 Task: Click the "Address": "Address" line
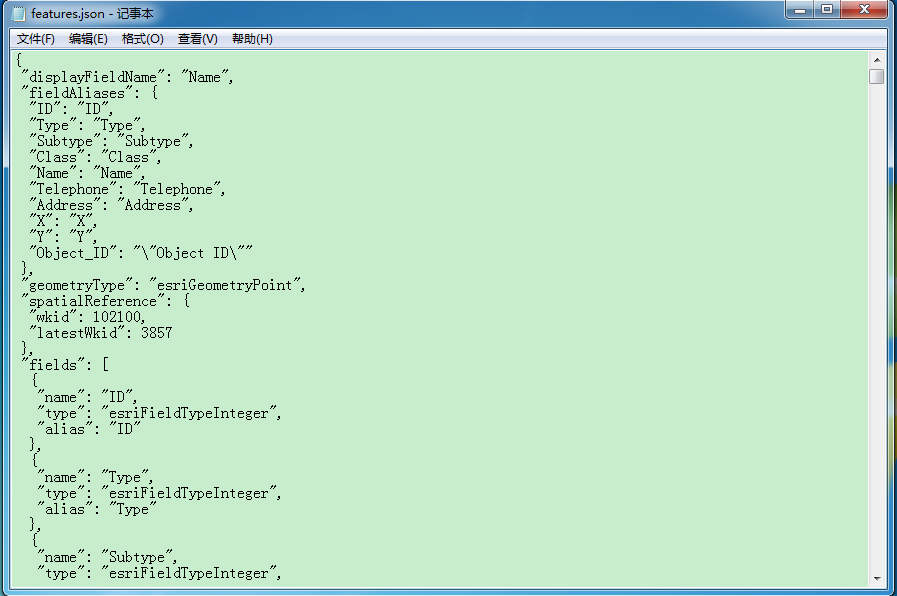[111, 205]
